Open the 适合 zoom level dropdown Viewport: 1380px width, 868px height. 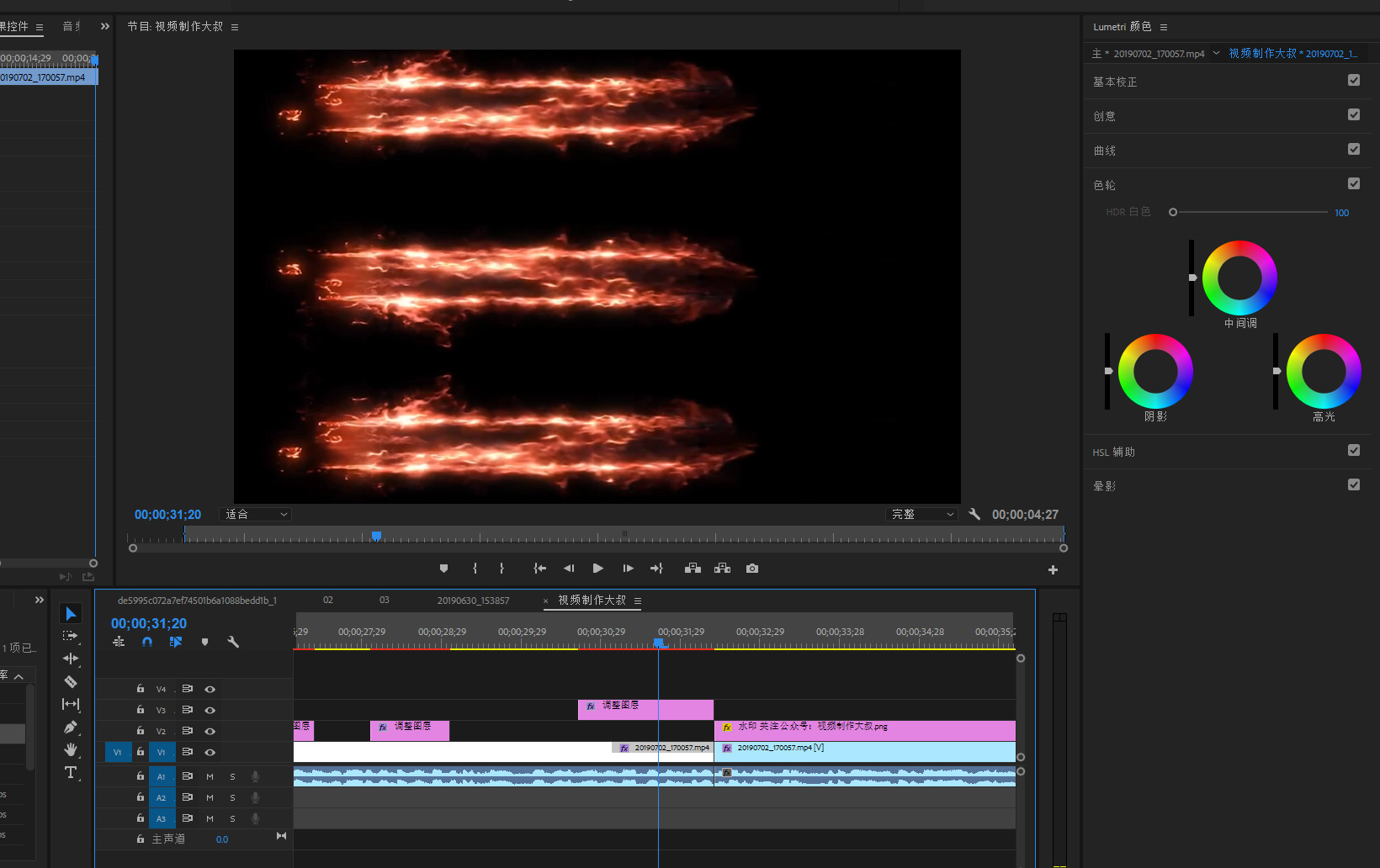tap(255, 514)
